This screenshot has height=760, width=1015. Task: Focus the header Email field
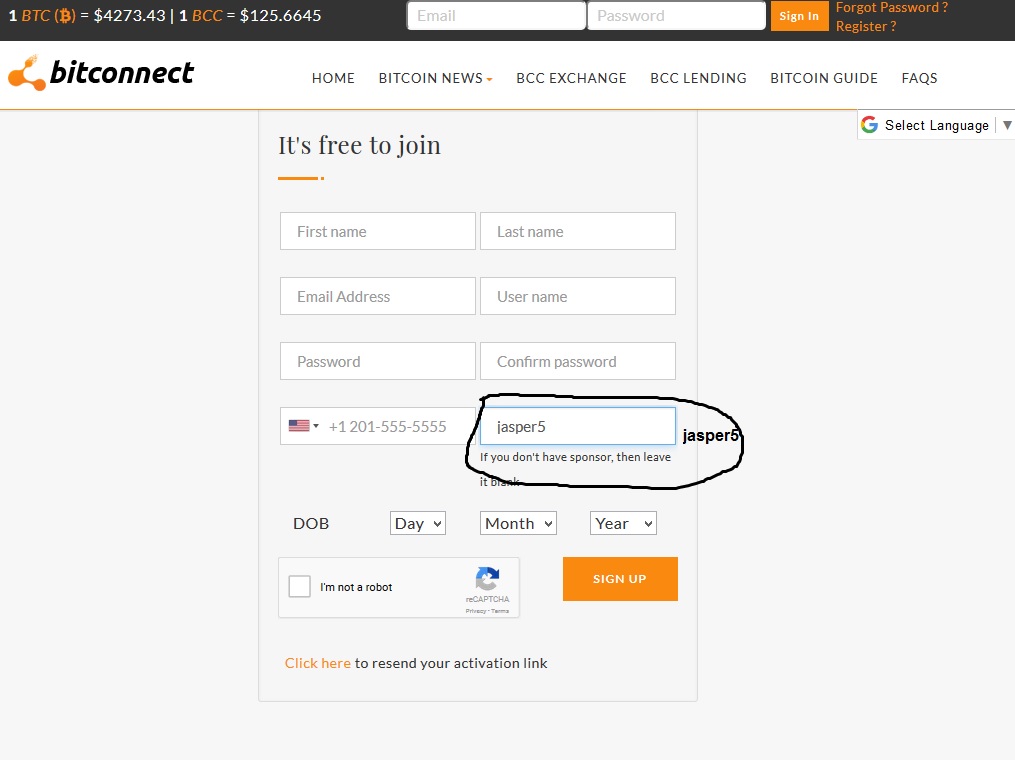pos(496,16)
